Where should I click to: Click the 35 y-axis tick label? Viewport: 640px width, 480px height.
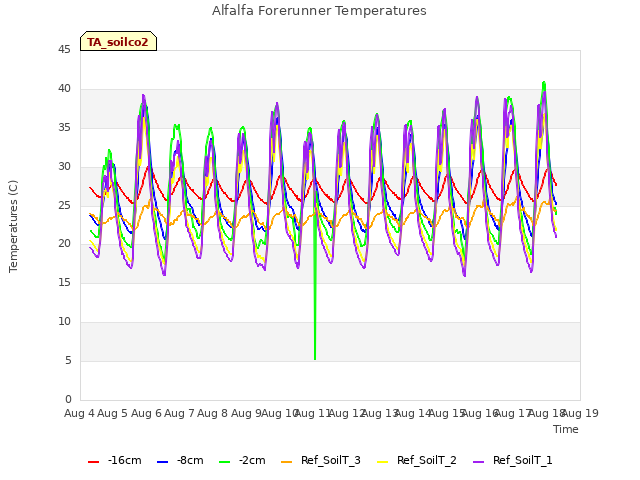(x=64, y=127)
